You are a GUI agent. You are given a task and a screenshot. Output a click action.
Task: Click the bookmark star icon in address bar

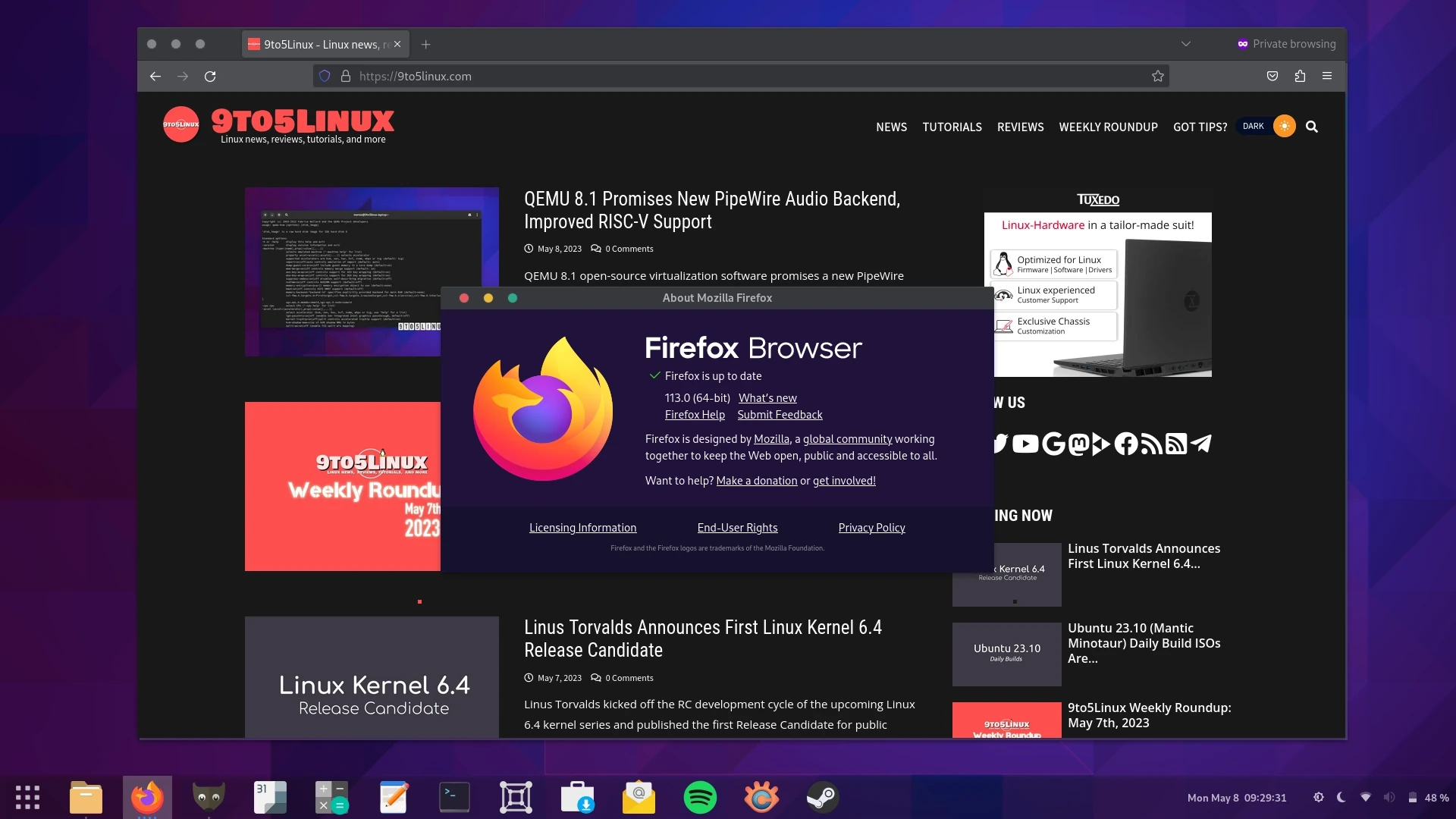(x=1157, y=76)
